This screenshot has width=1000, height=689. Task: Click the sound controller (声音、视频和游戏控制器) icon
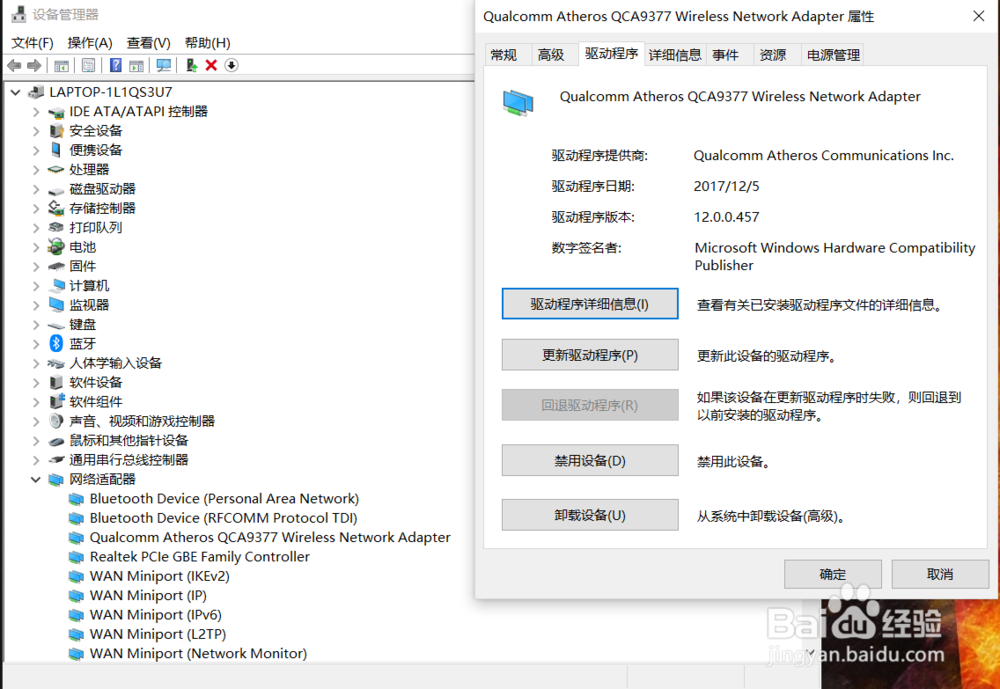pyautogui.click(x=56, y=421)
